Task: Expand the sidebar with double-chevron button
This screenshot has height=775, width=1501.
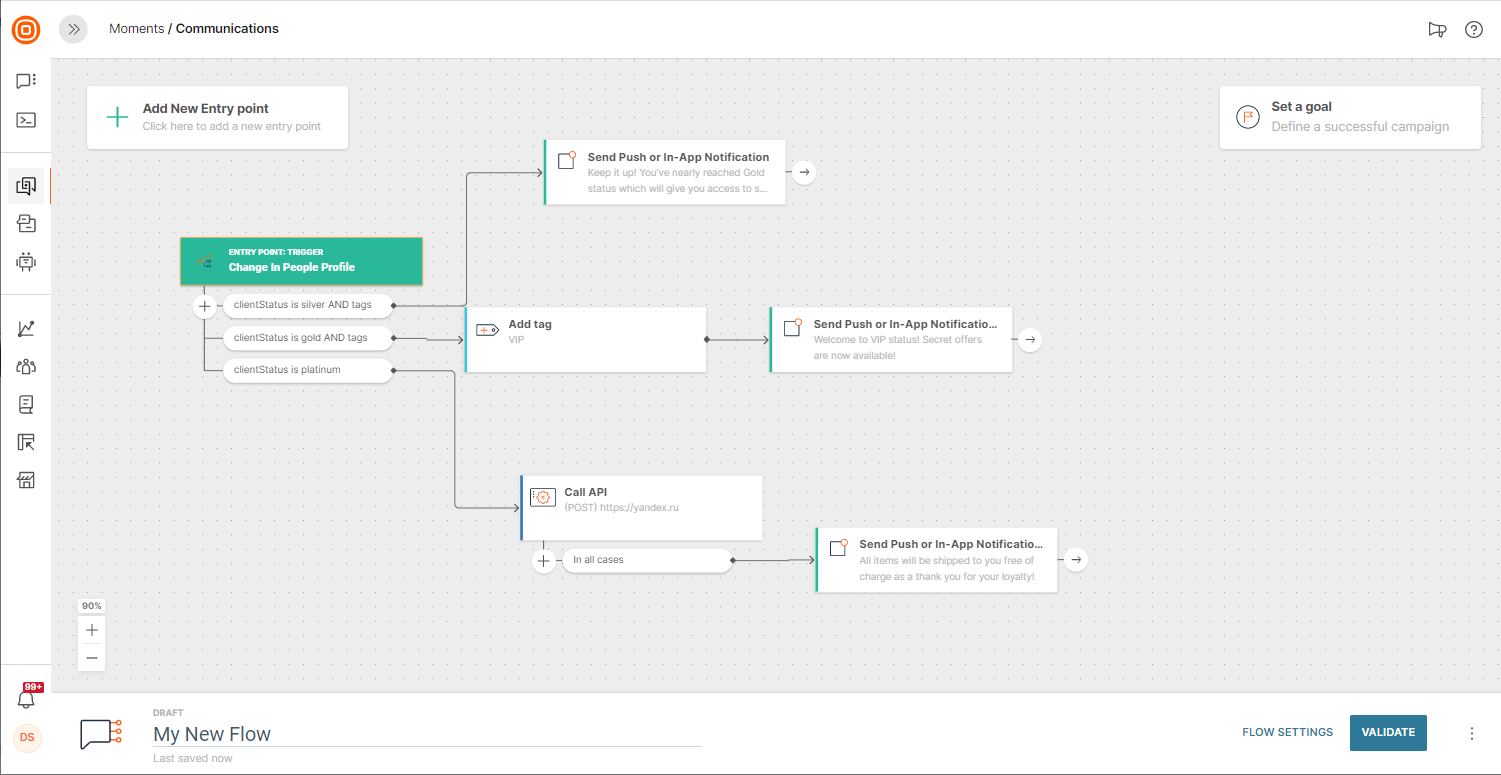Action: click(73, 29)
